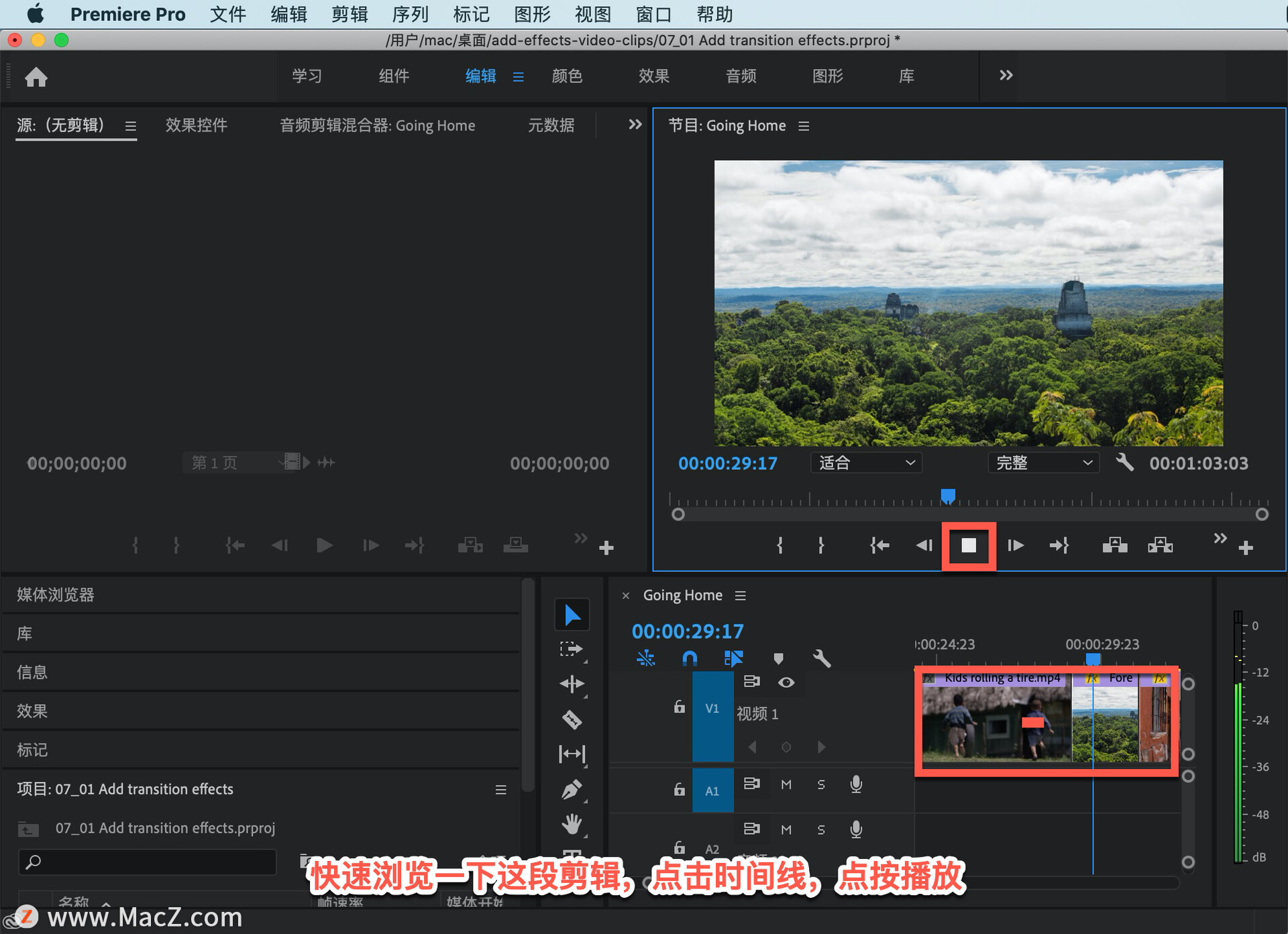Image resolution: width=1288 pixels, height=934 pixels.
Task: Expand hidden Source panel tabs chevron
Action: (x=635, y=125)
